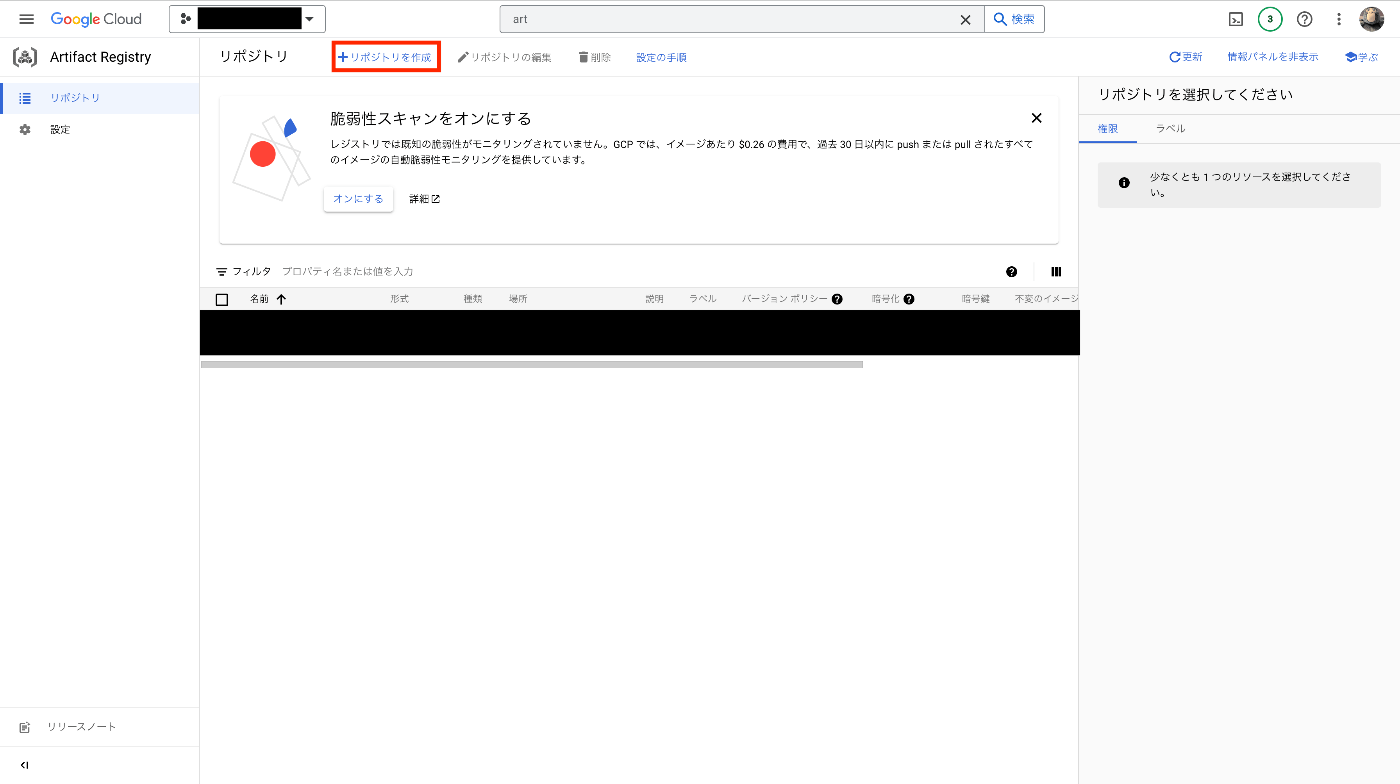Click the 説明 column header
Viewport: 1400px width, 784px height.
point(654,299)
